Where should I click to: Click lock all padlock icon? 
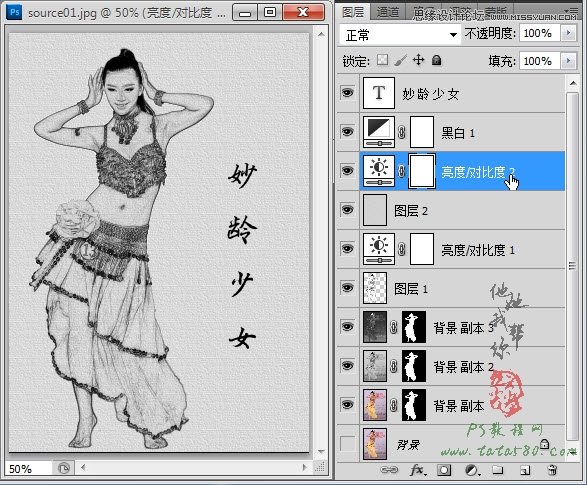436,60
